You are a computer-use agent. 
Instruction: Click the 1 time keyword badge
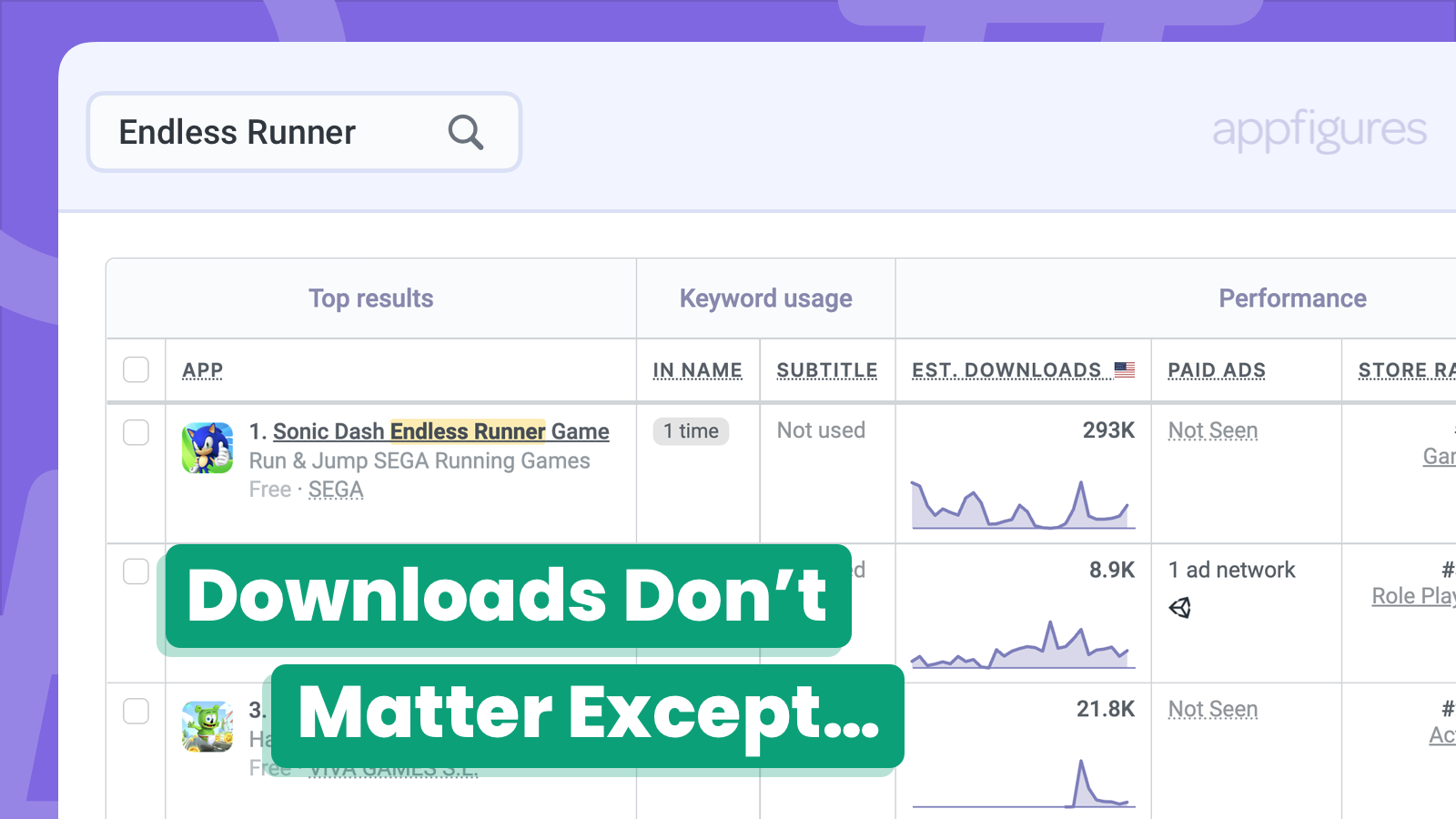[x=691, y=431]
